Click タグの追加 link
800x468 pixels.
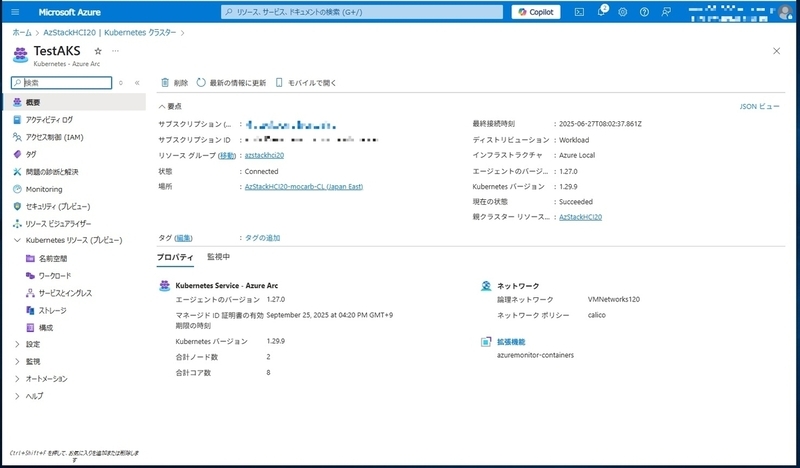[x=262, y=238]
